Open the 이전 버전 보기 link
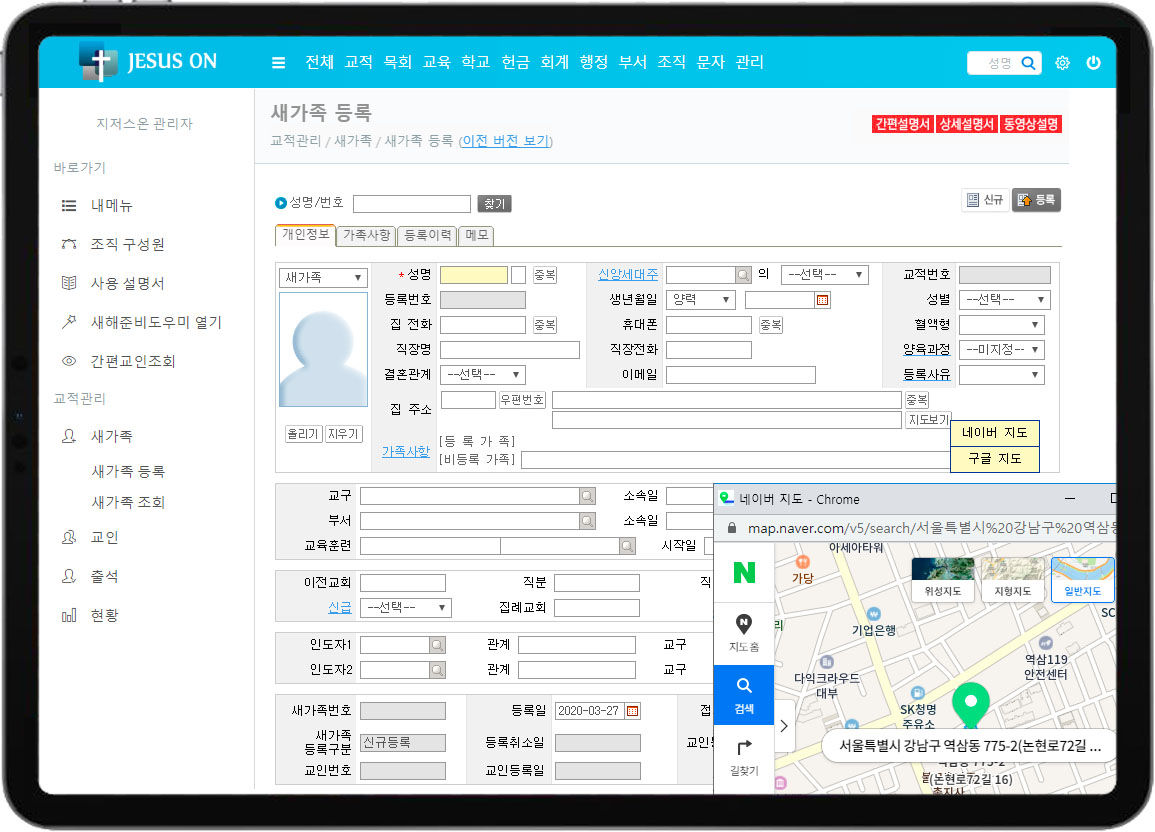 tap(506, 141)
